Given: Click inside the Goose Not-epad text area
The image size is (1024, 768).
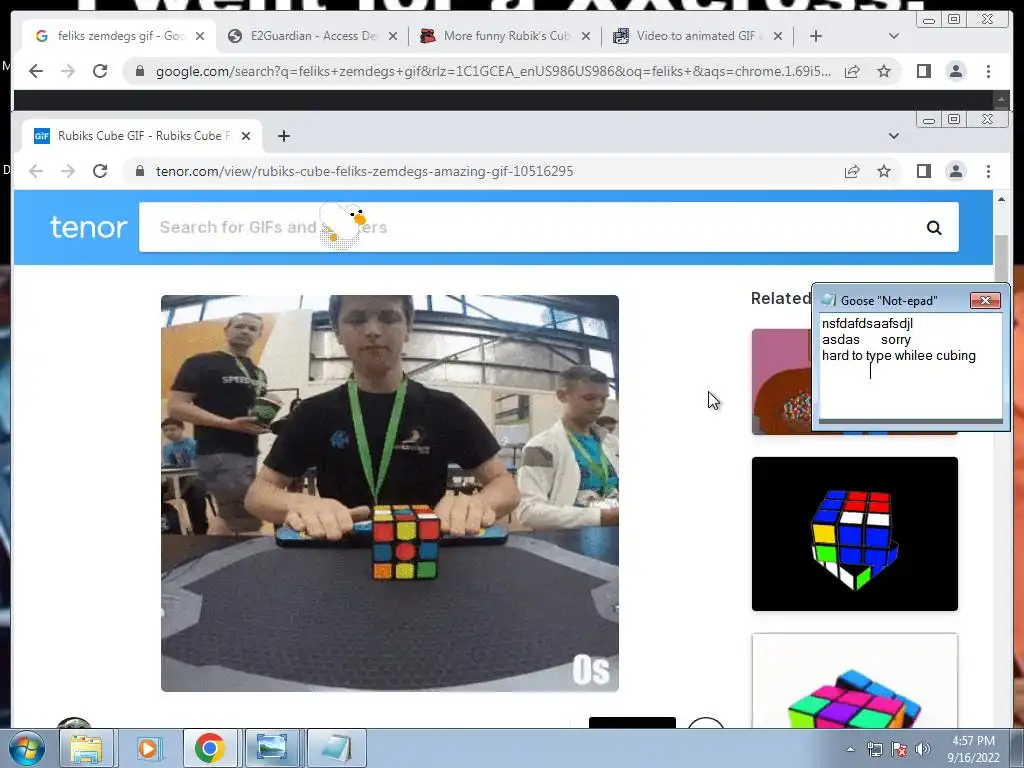Looking at the screenshot, I should (x=910, y=366).
